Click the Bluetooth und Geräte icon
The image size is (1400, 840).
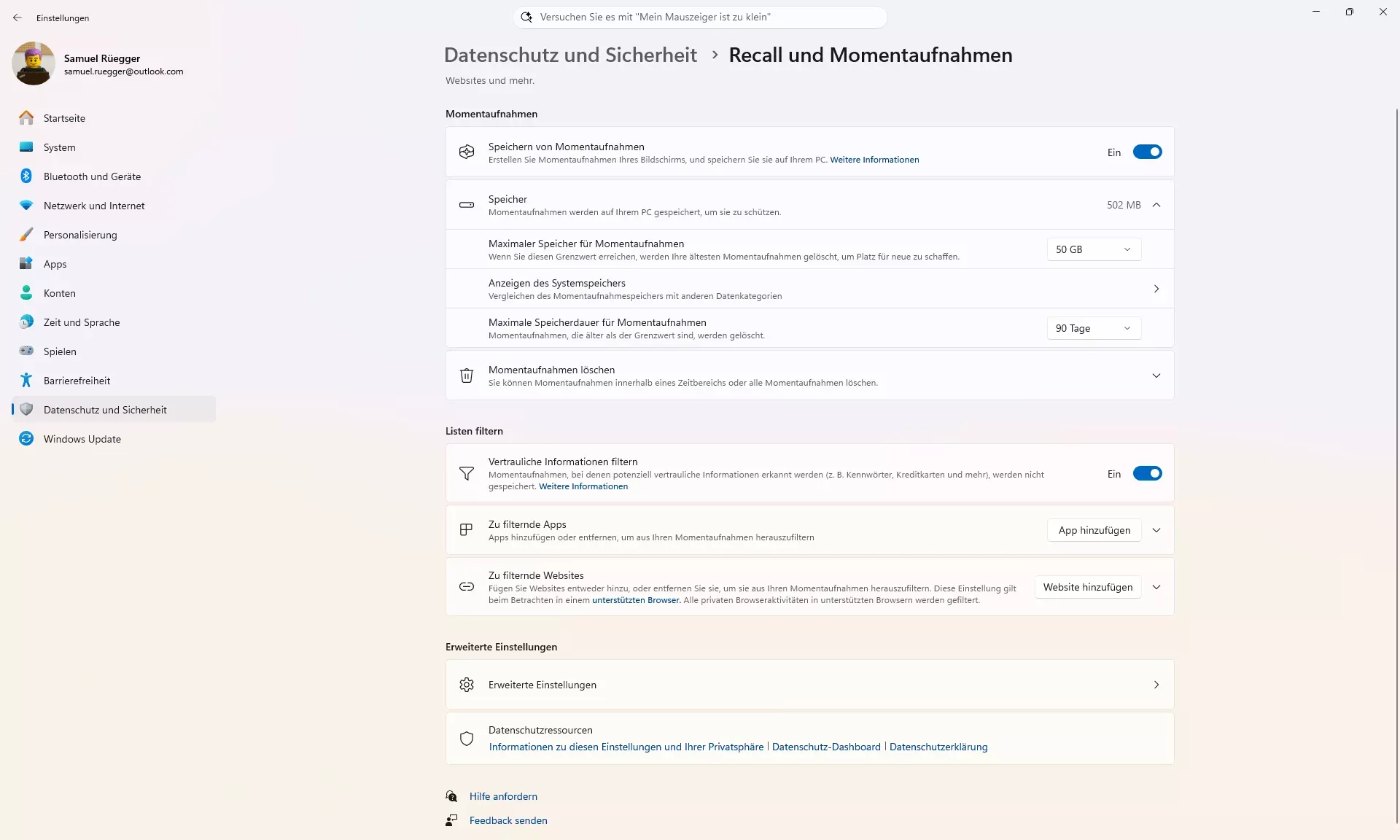26,176
